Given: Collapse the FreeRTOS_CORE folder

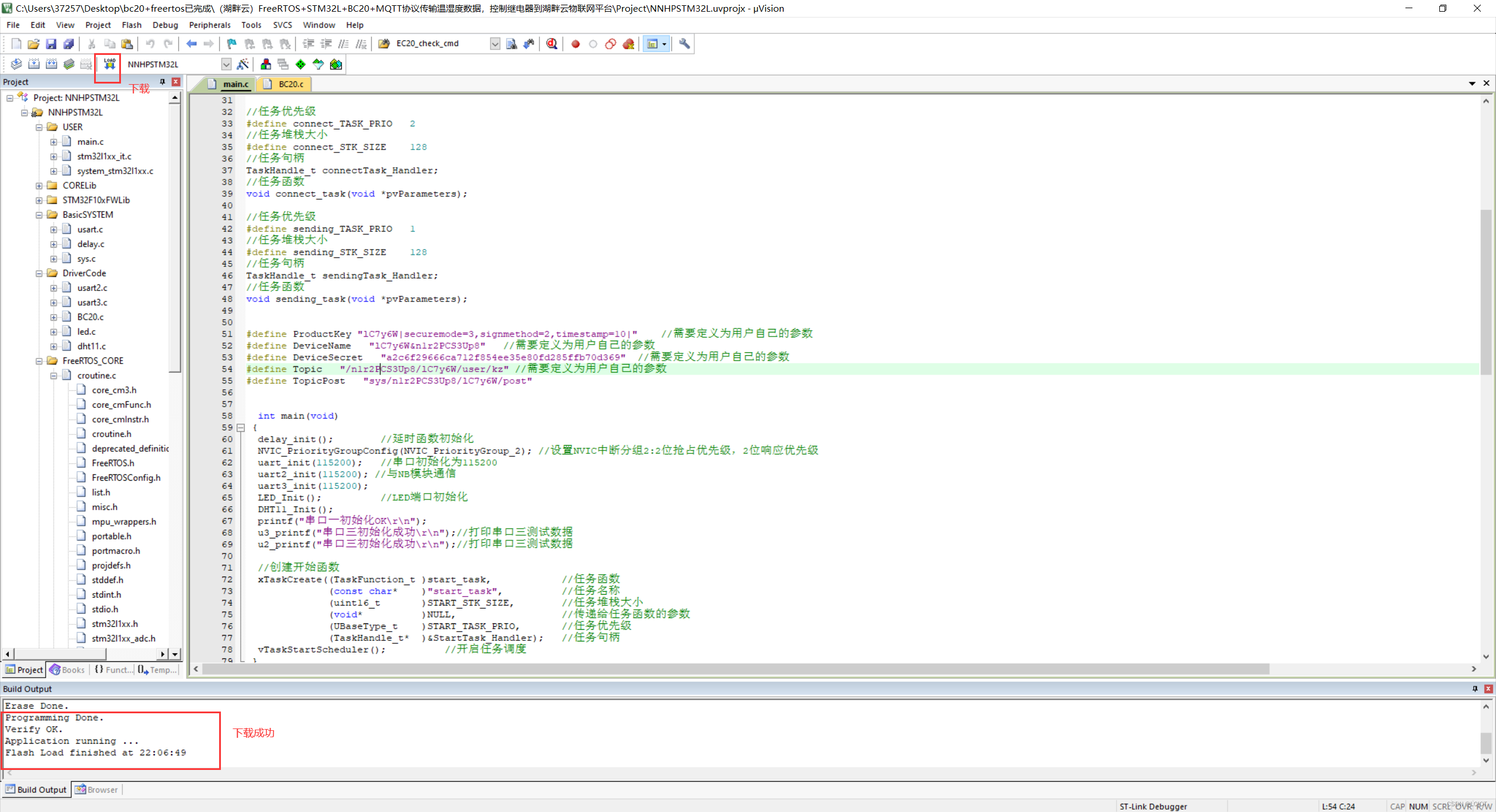Looking at the screenshot, I should [x=39, y=361].
